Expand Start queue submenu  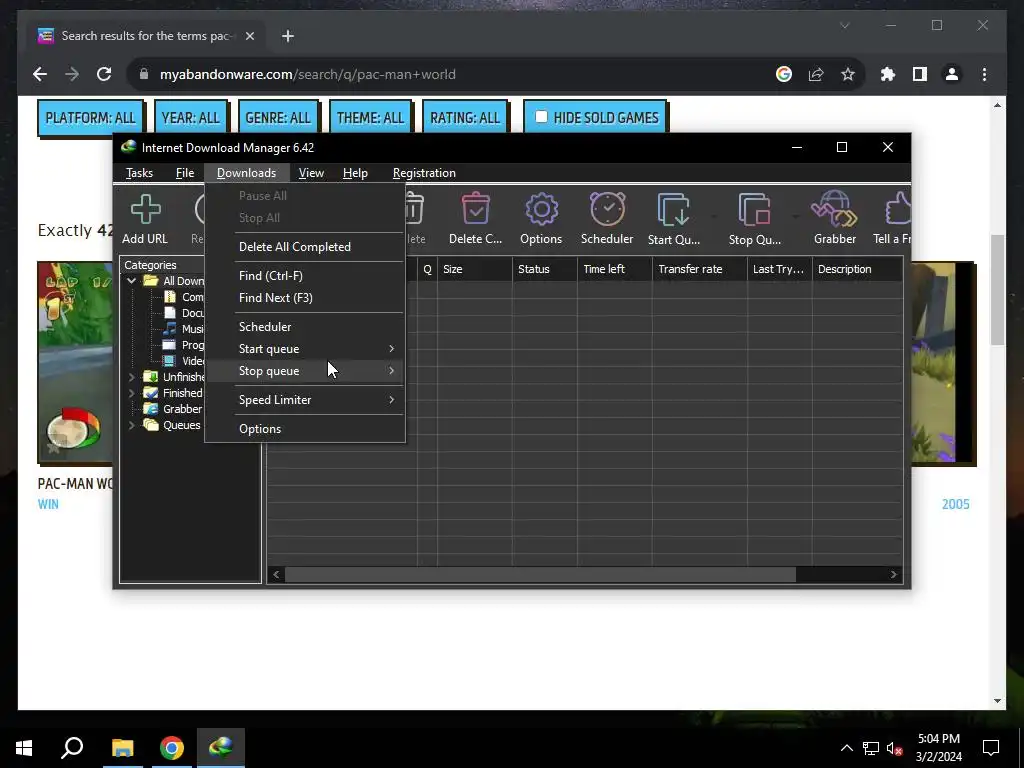coord(305,349)
